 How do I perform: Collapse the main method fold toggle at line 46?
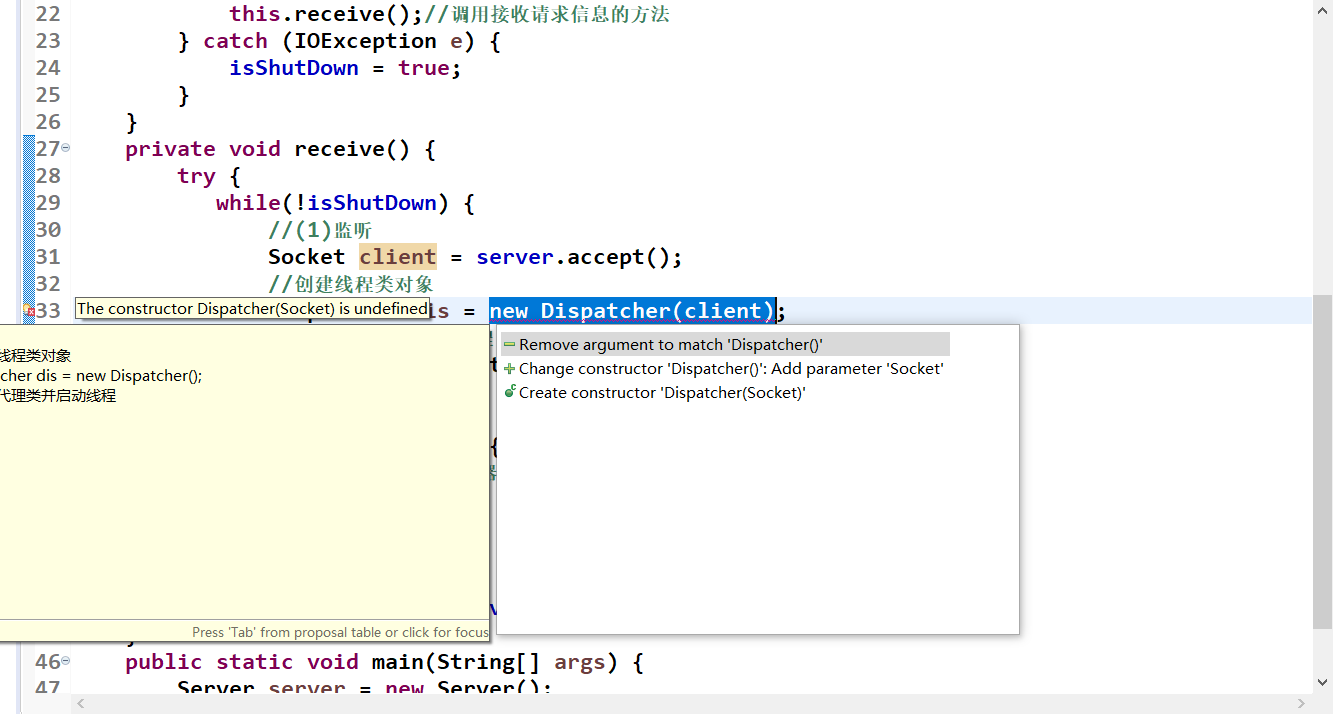66,660
